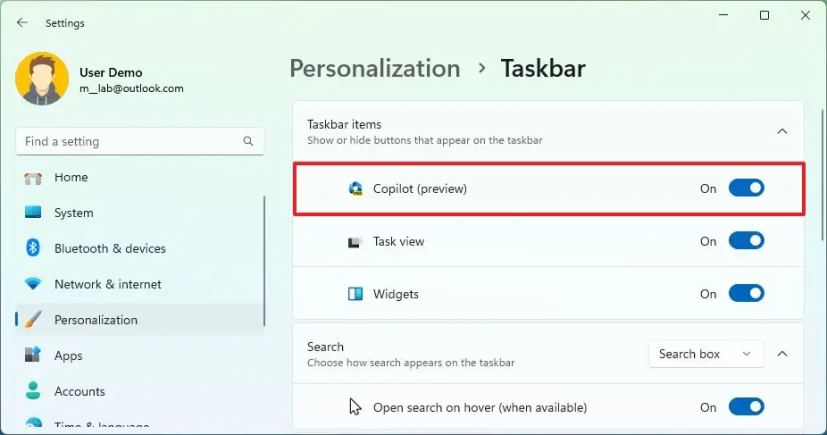Click the Search heading text
This screenshot has width=827, height=435.
[x=325, y=347]
